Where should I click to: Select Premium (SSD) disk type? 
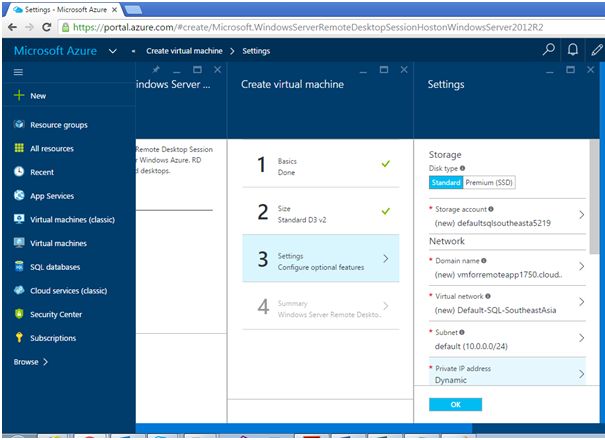coord(489,183)
